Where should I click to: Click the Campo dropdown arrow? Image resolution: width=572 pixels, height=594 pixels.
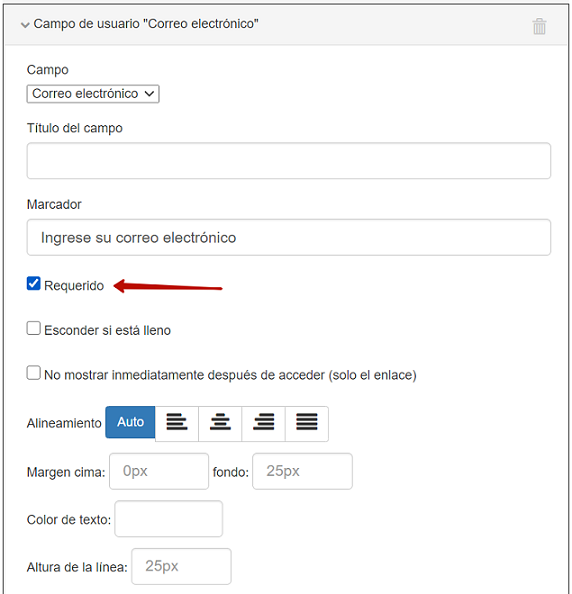pos(150,94)
